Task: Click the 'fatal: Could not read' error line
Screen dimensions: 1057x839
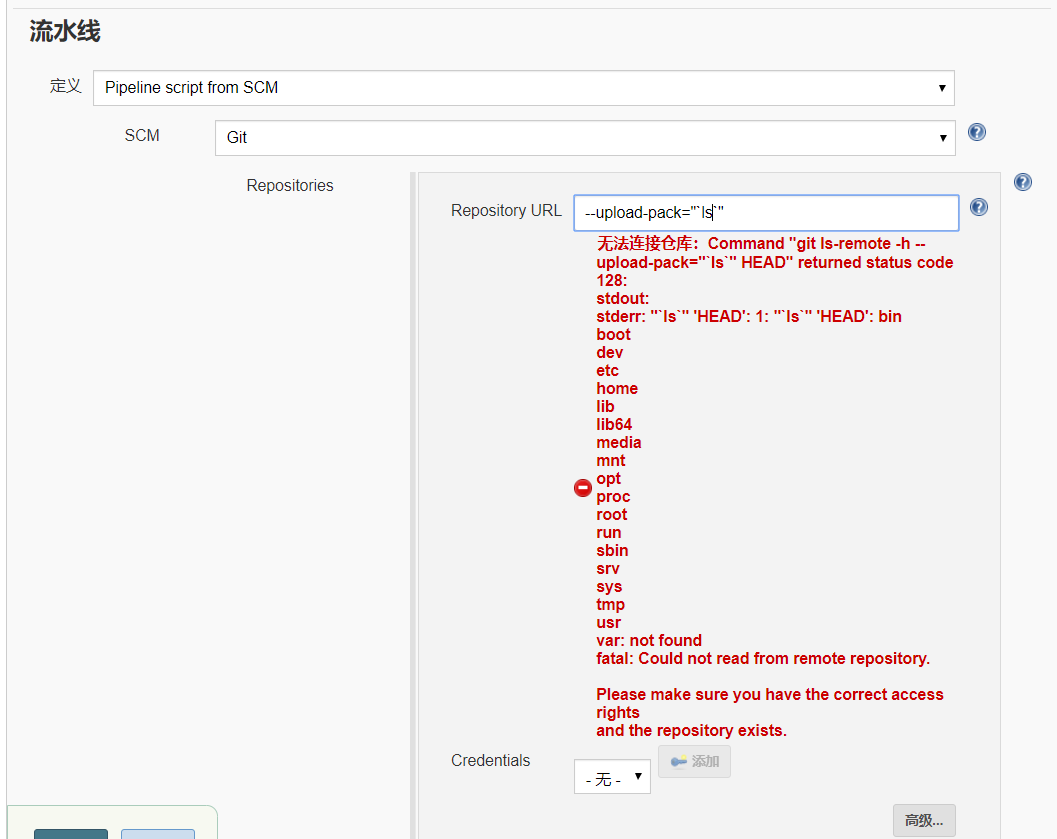Action: point(763,658)
